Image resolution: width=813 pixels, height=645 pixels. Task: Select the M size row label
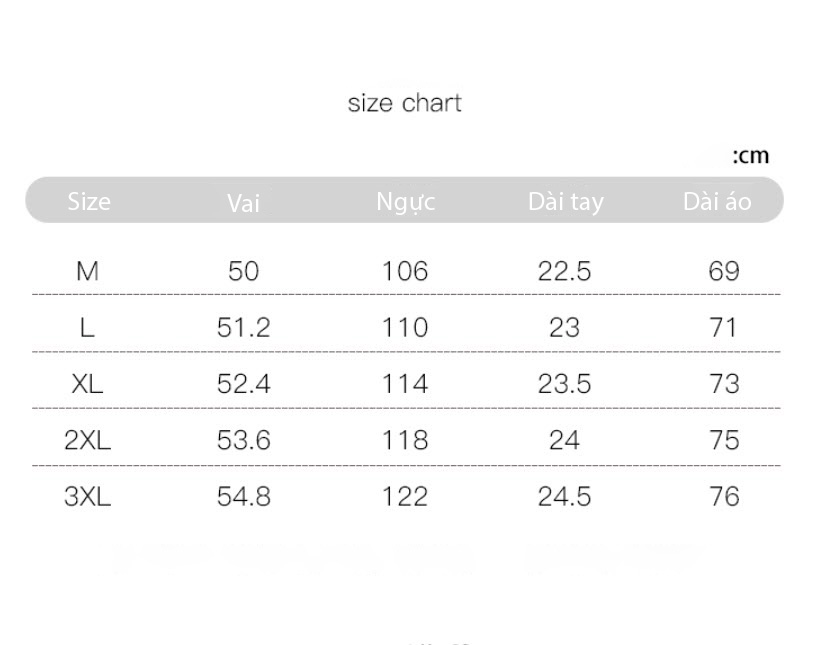(x=87, y=271)
